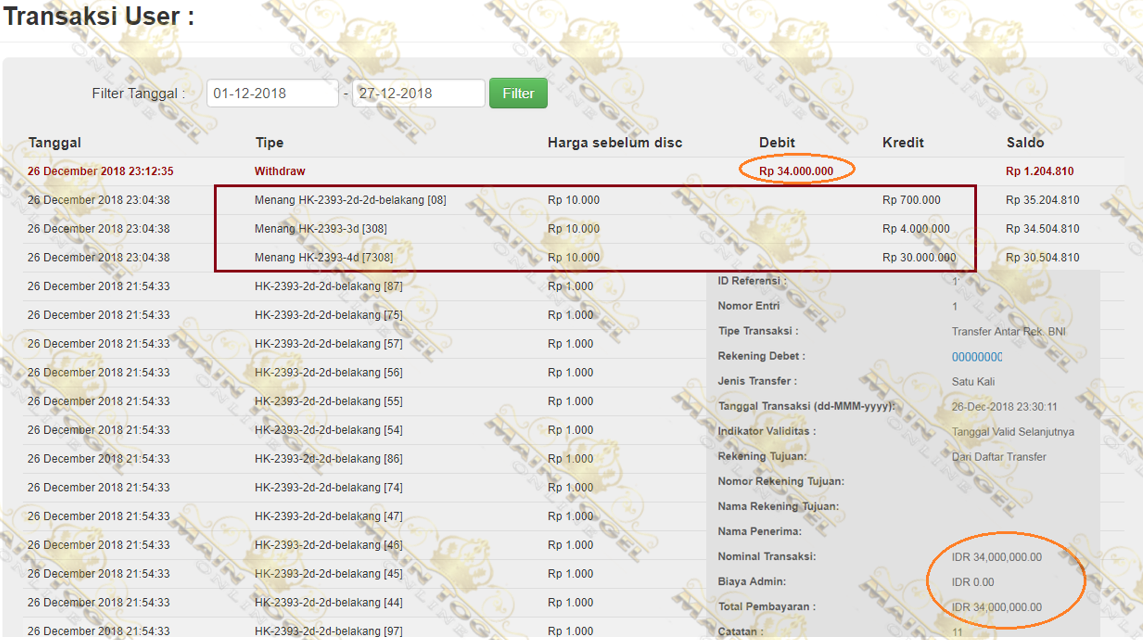Click the Saldo column header

(x=1025, y=143)
